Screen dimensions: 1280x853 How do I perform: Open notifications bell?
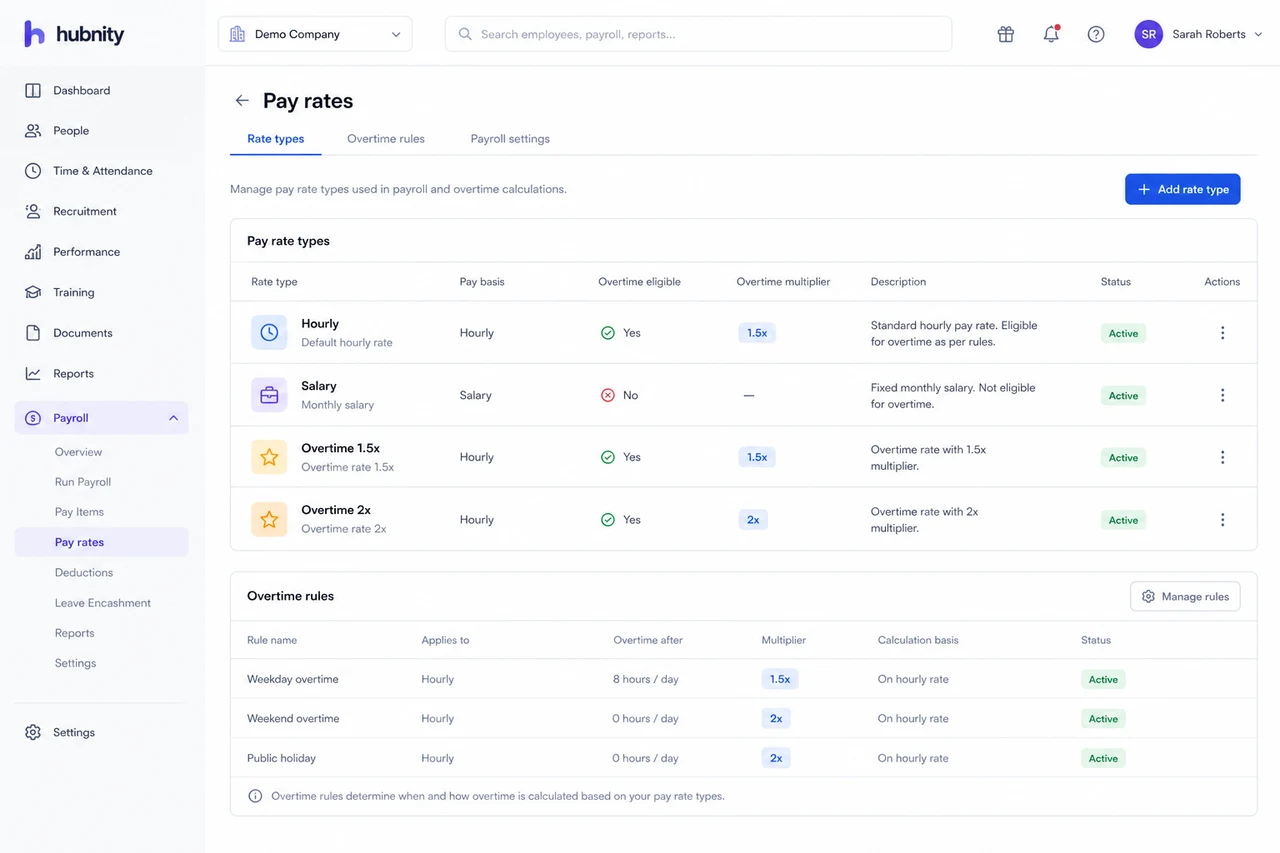tap(1051, 34)
